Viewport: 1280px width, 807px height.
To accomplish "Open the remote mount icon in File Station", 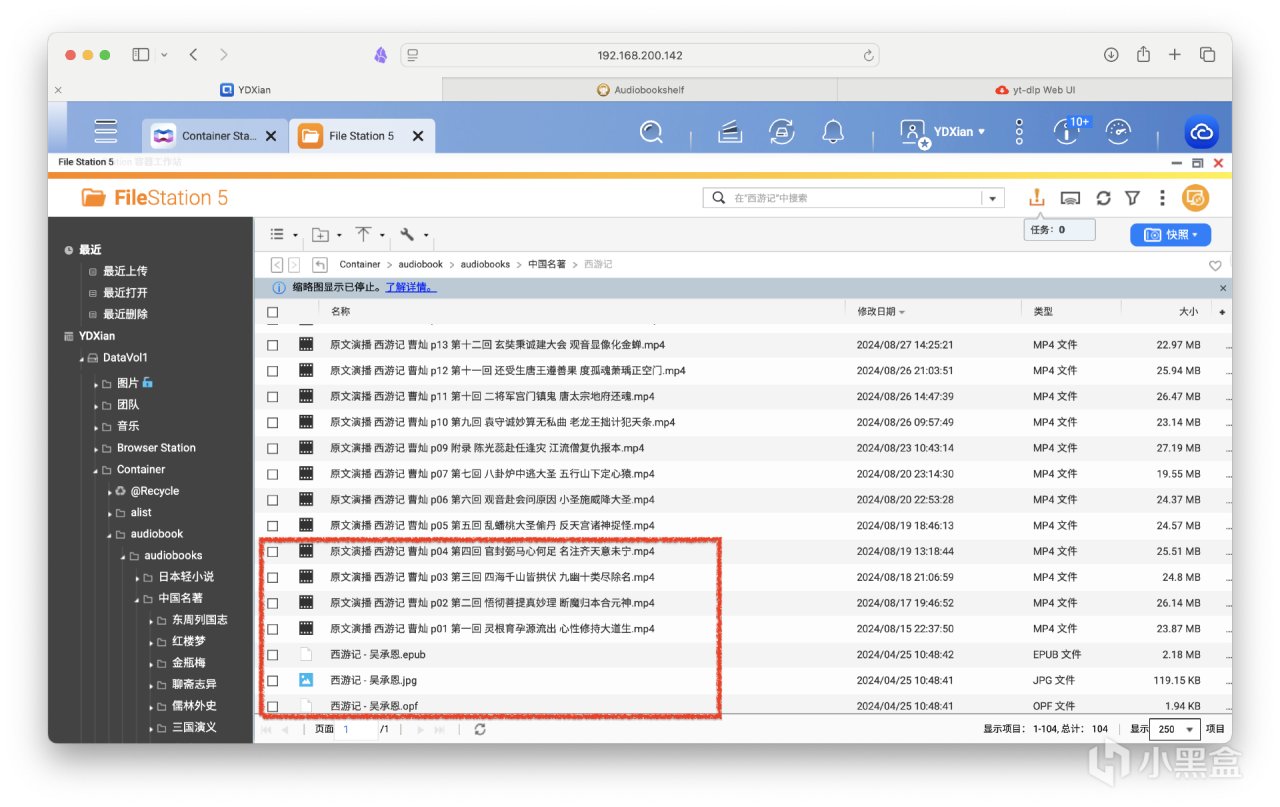I will coord(1070,198).
